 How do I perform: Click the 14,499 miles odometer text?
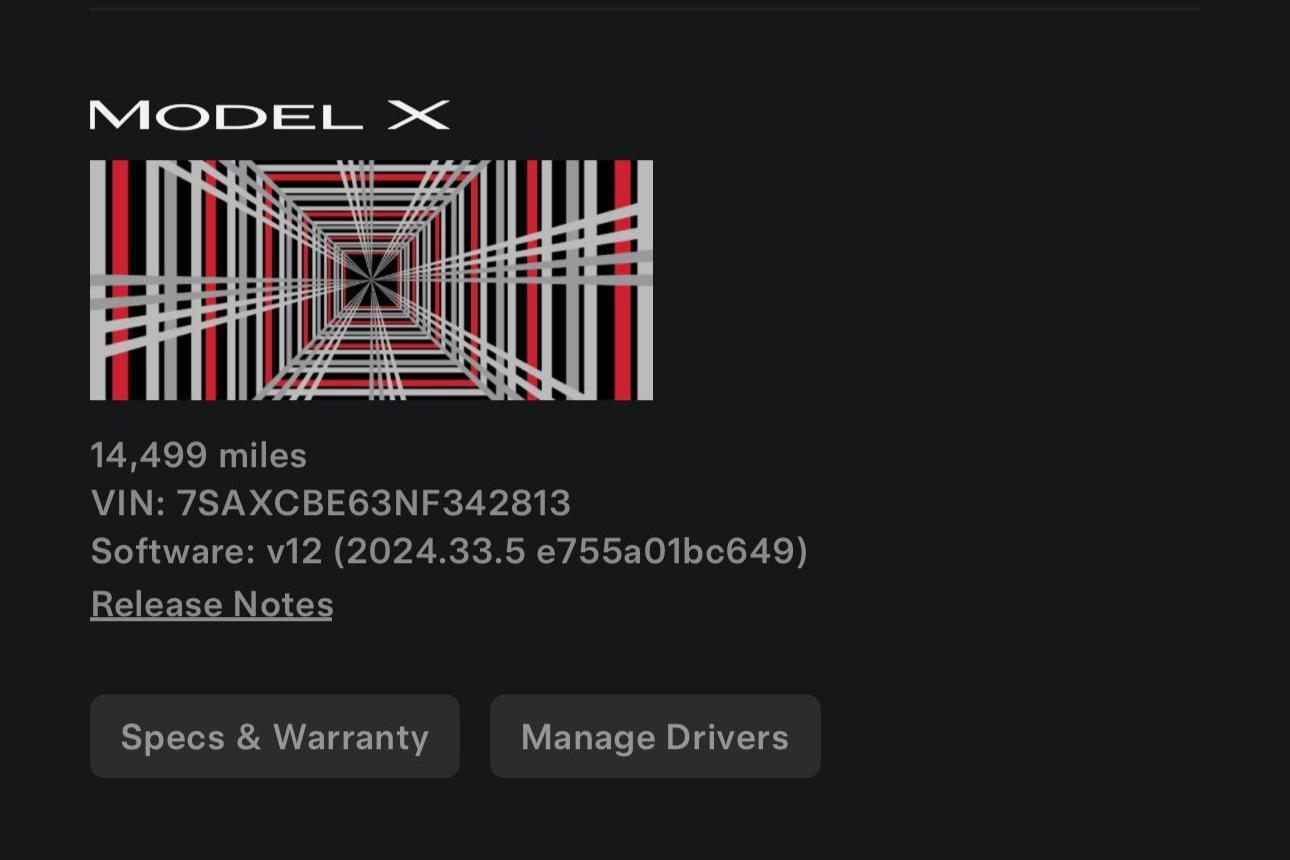tap(199, 456)
